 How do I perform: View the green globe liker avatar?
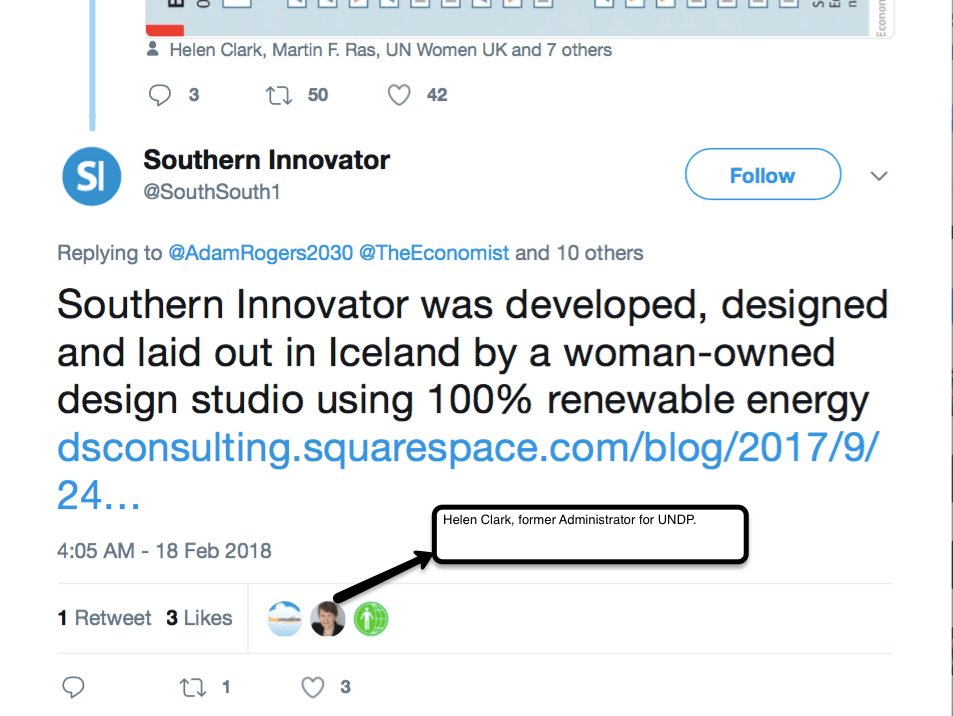click(x=370, y=619)
